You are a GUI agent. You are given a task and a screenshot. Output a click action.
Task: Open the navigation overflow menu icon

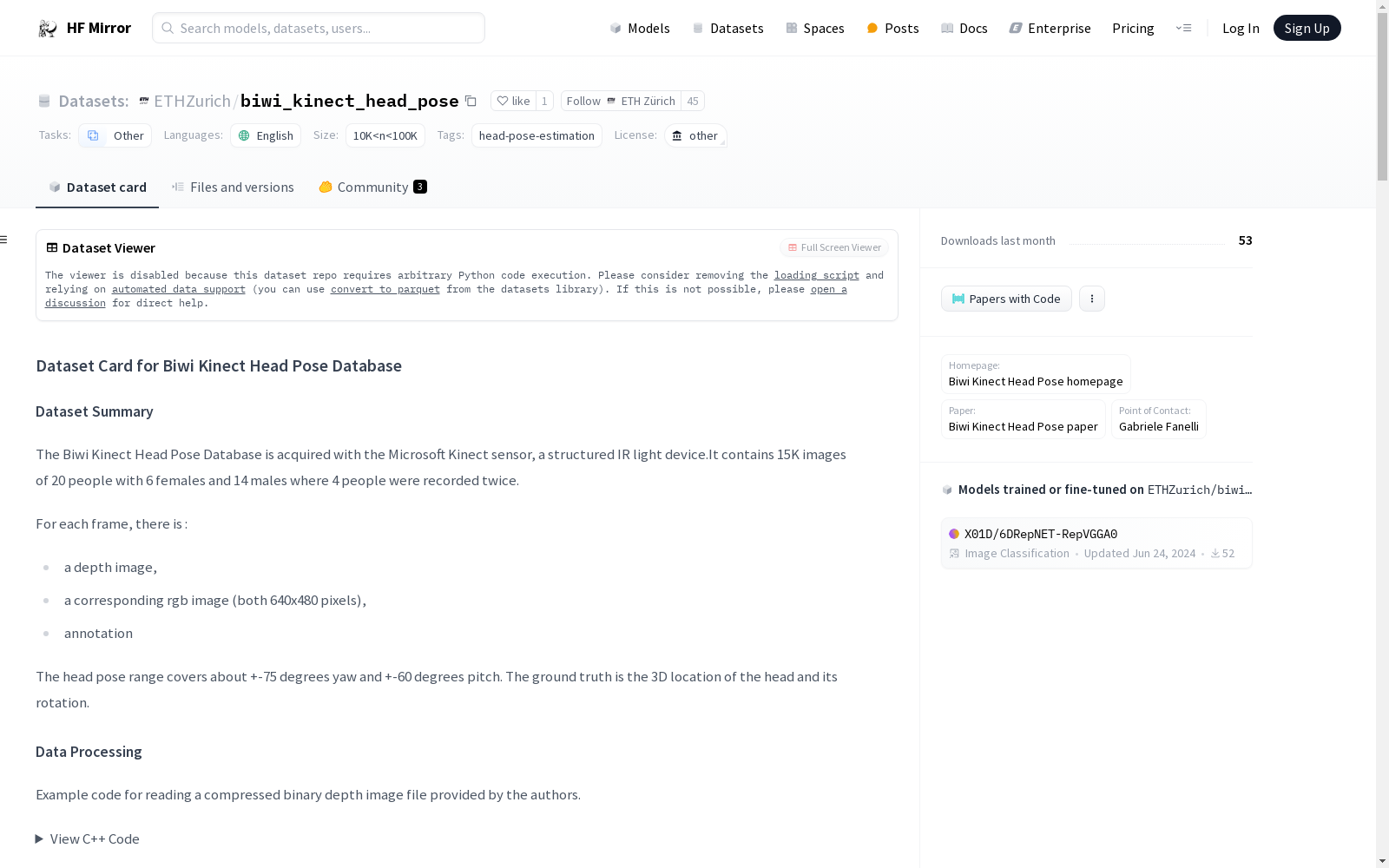(x=1183, y=28)
